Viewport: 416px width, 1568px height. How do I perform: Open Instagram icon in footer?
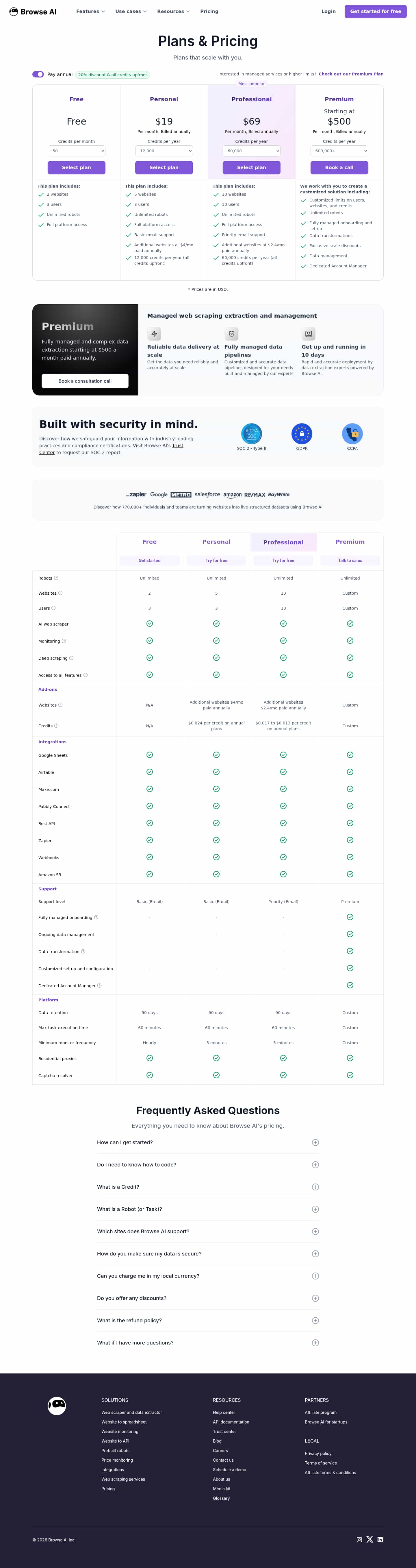click(359, 1539)
